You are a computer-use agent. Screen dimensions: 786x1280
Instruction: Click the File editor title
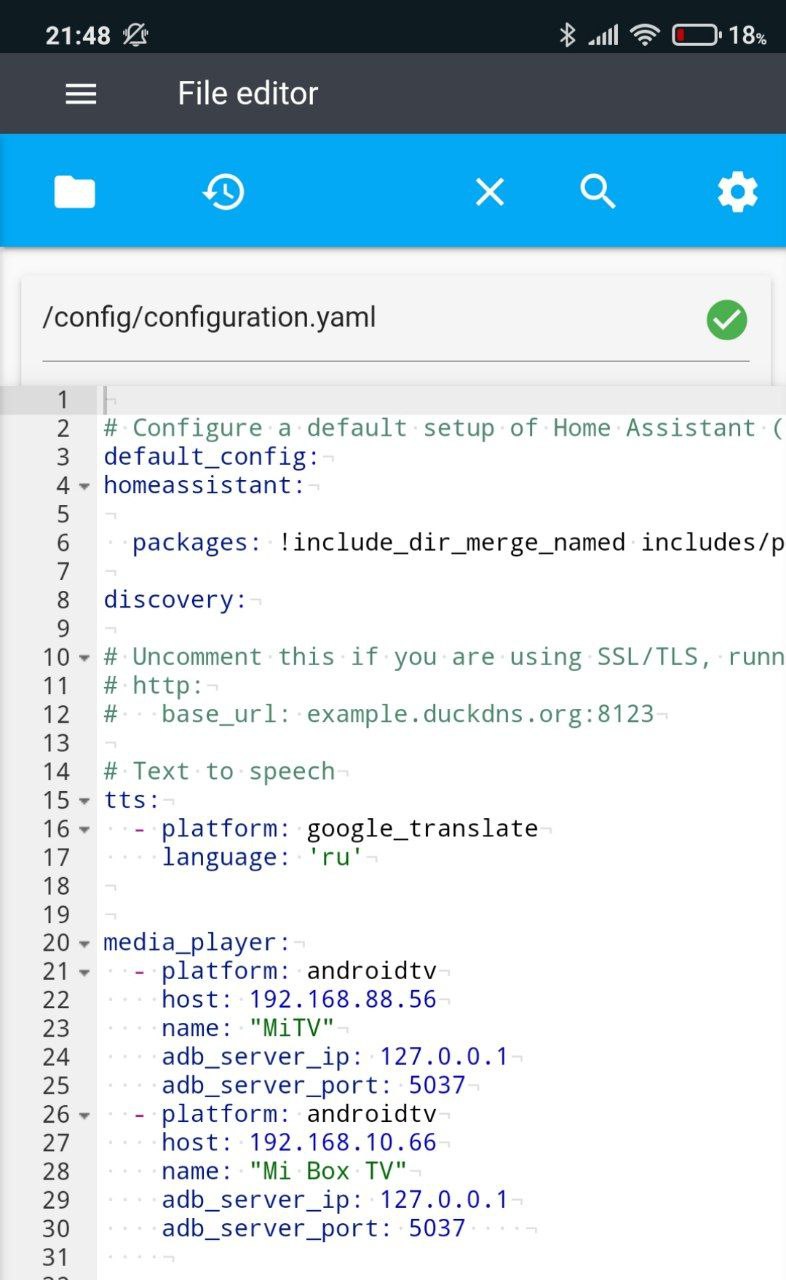(x=248, y=93)
